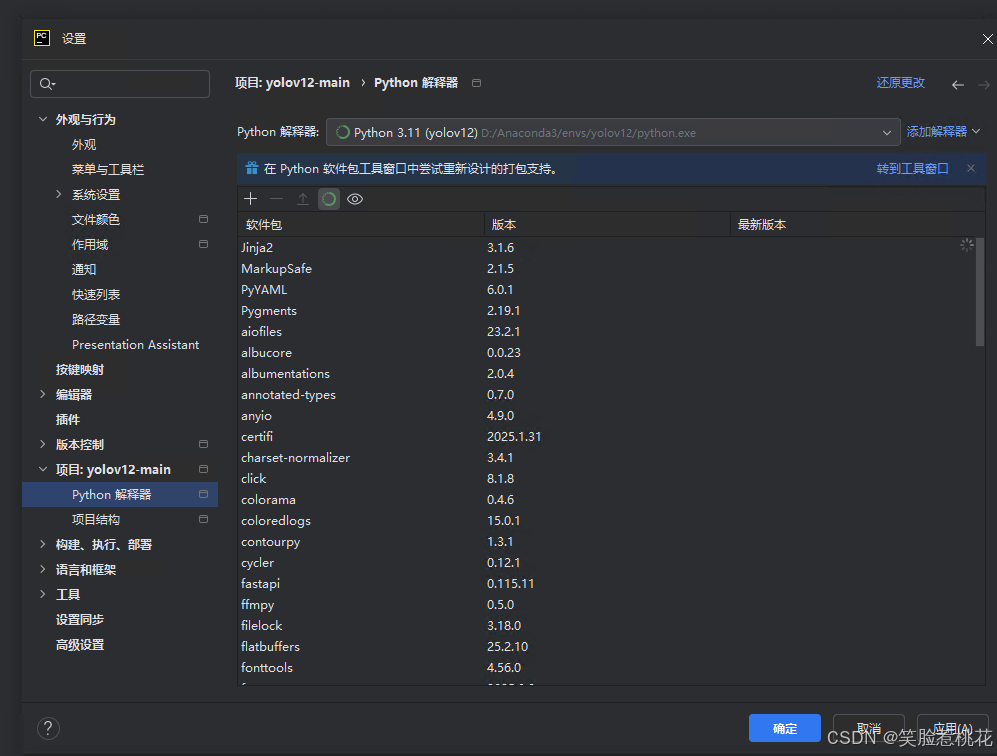Click the 确定 button
Screen dimensions: 997x756
[785, 728]
